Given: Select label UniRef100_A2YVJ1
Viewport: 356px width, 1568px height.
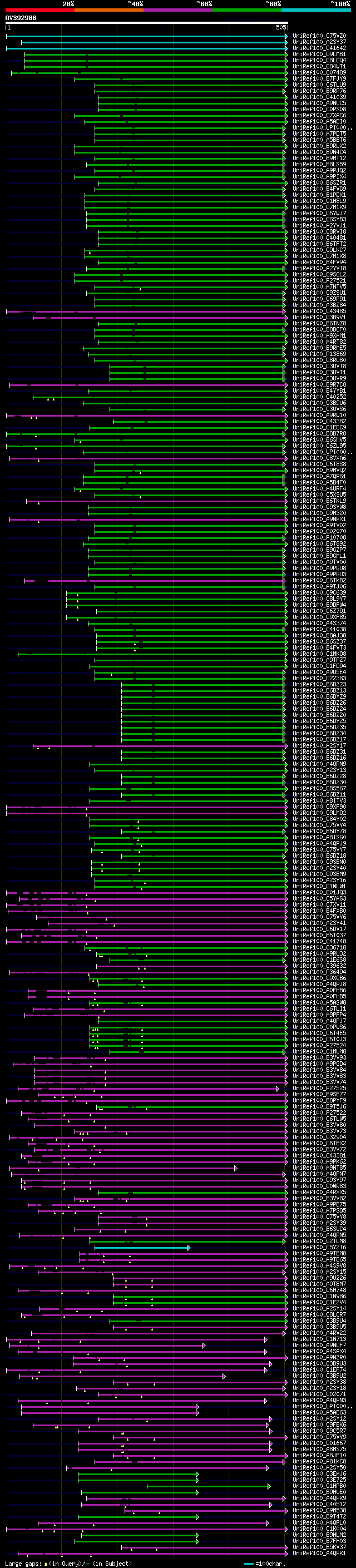Looking at the screenshot, I should [x=319, y=225].
